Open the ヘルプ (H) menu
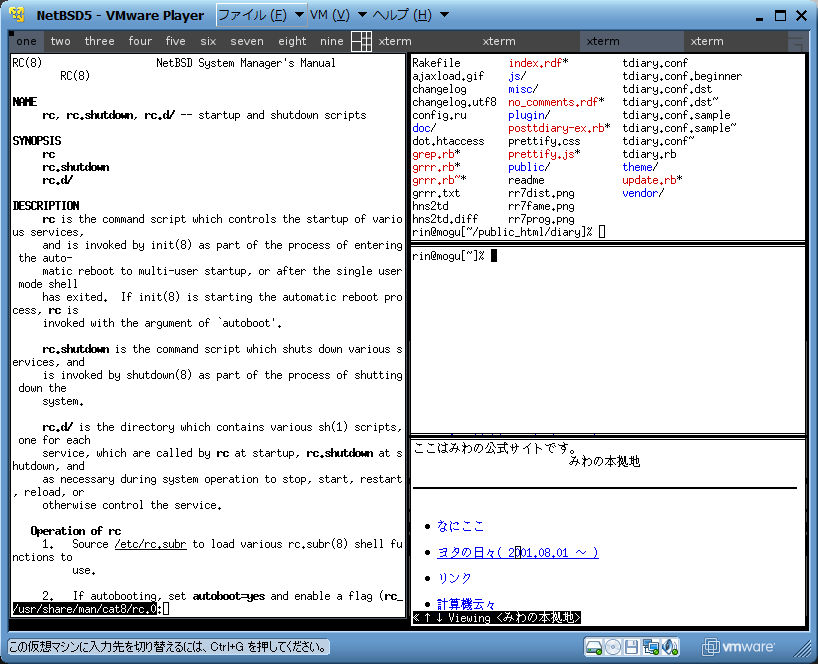818x664 pixels. (402, 15)
